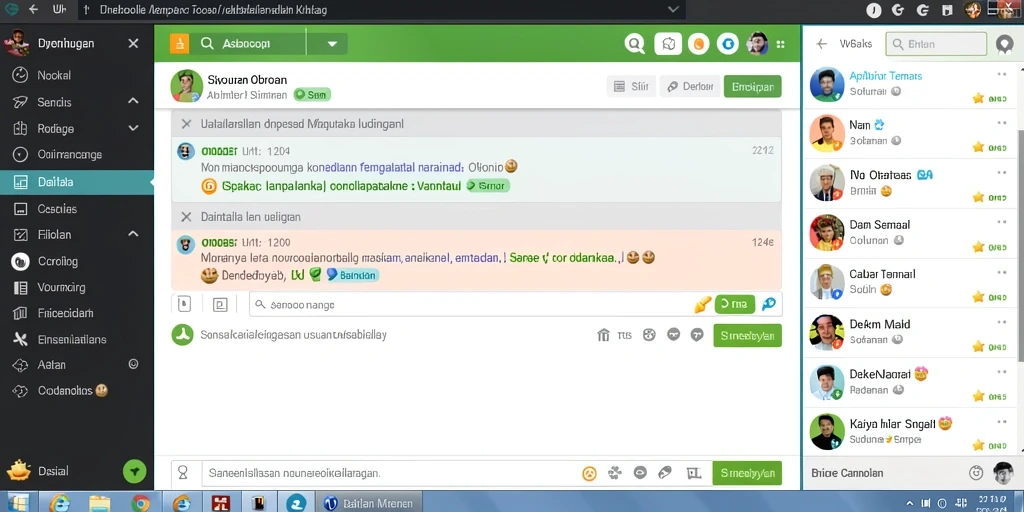Toggle star for Kaiyo hilar Sngall
The height and width of the screenshot is (512, 1024).
978,445
